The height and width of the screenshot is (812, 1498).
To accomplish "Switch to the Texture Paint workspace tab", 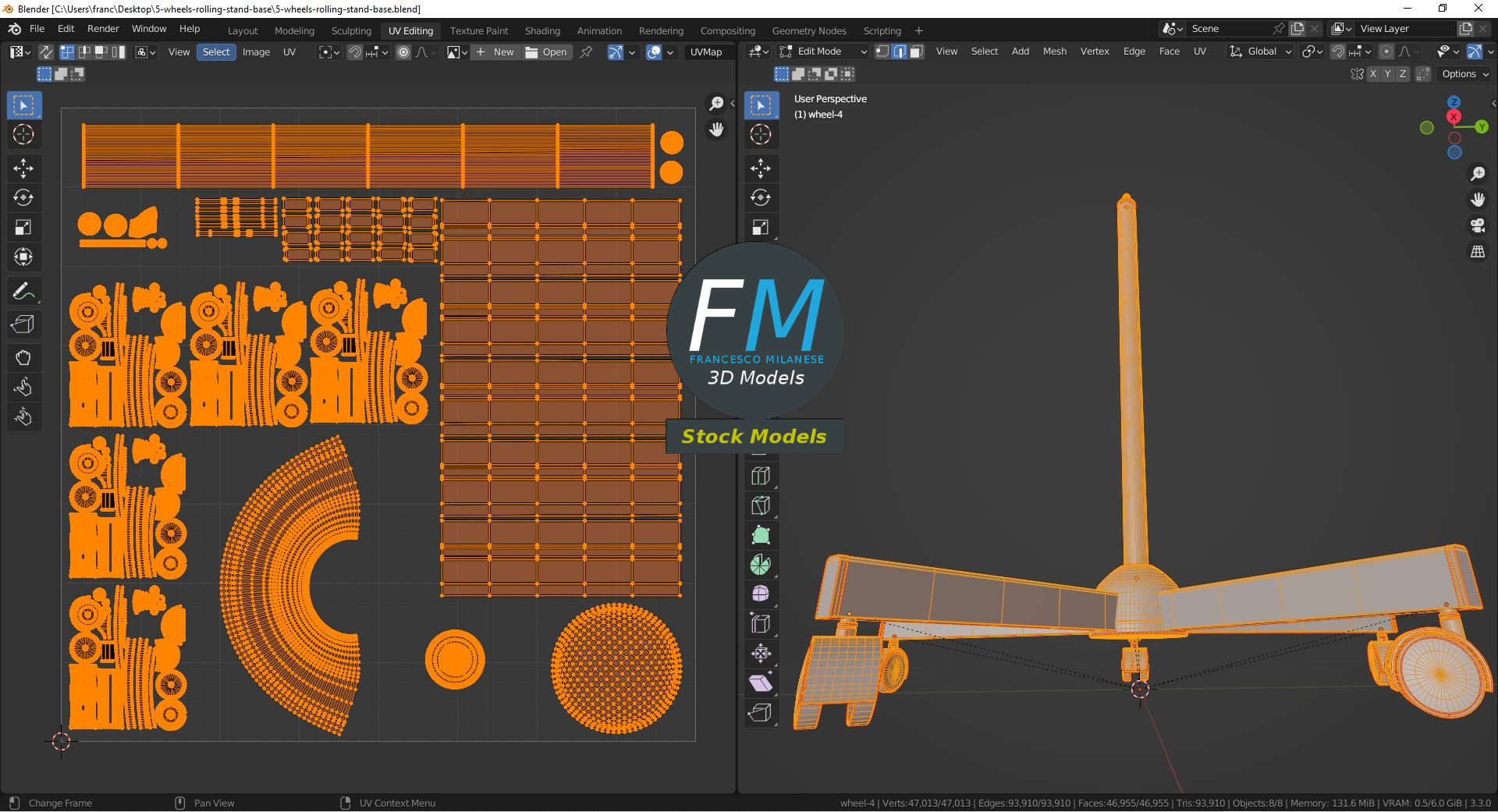I will pos(478,30).
